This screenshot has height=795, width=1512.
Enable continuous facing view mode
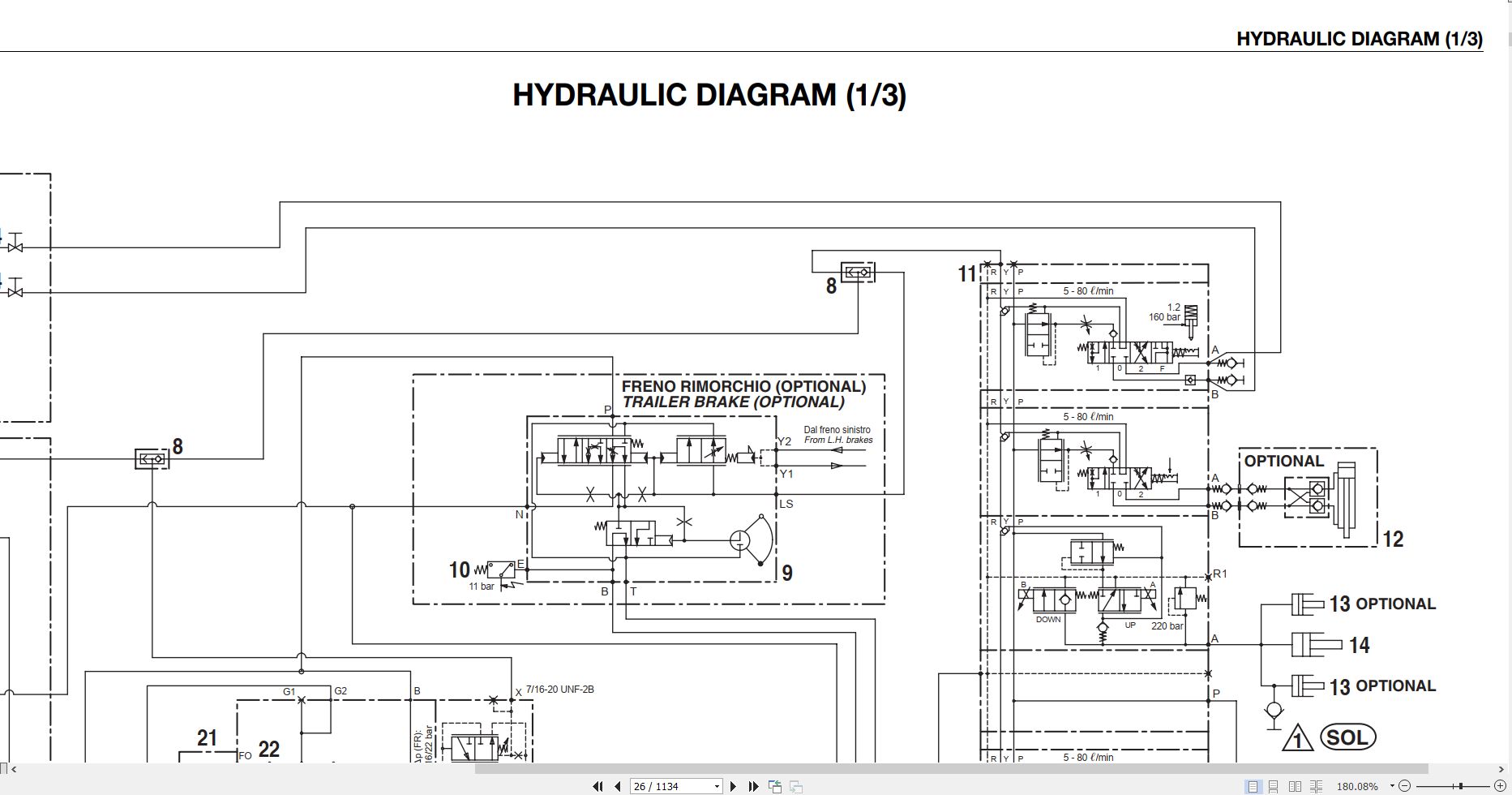[1316, 786]
